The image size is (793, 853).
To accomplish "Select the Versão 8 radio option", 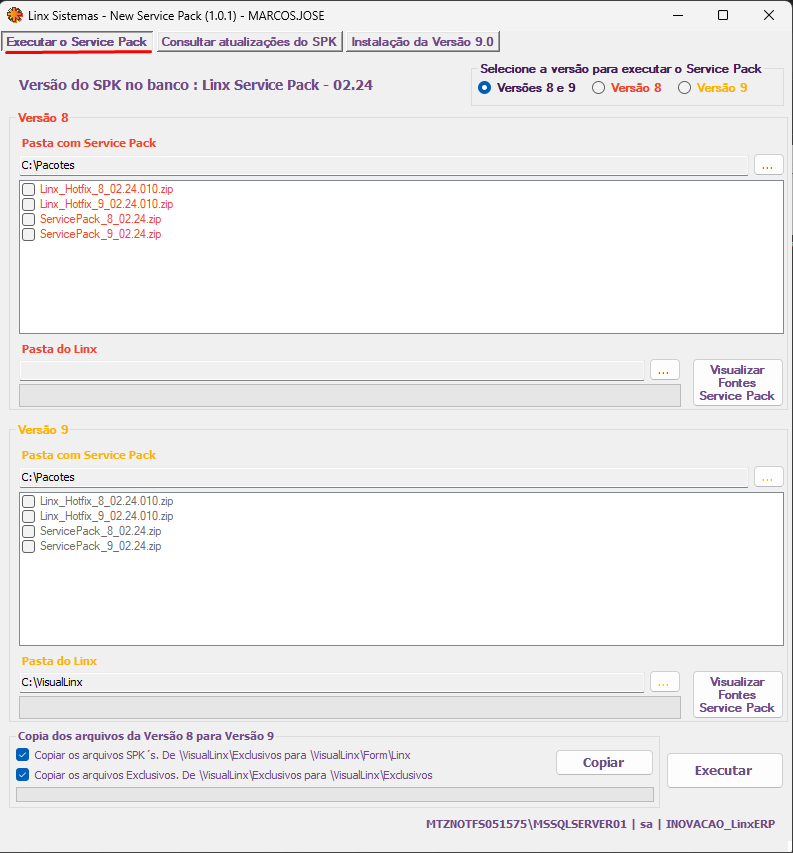I will click(598, 88).
